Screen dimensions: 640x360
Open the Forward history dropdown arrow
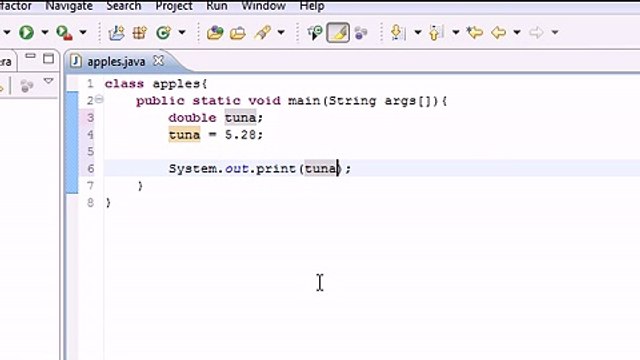tap(555, 32)
